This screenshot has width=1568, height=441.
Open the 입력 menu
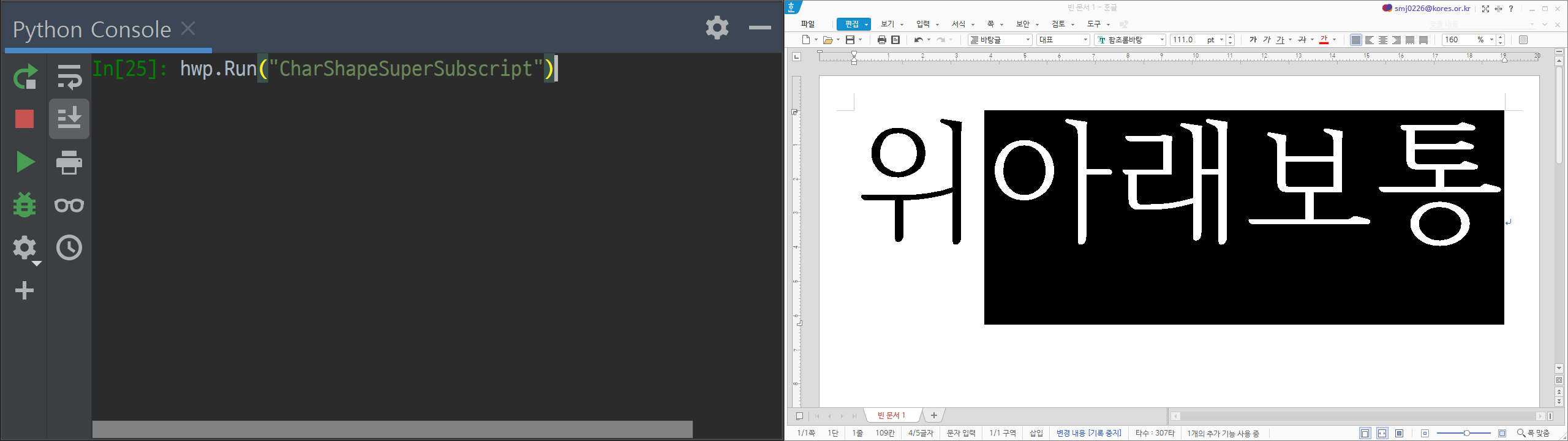tap(923, 24)
